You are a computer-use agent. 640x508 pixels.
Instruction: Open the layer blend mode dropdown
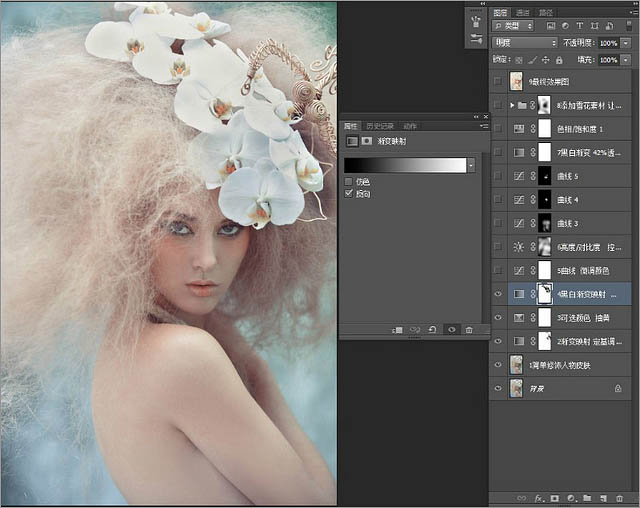[526, 43]
